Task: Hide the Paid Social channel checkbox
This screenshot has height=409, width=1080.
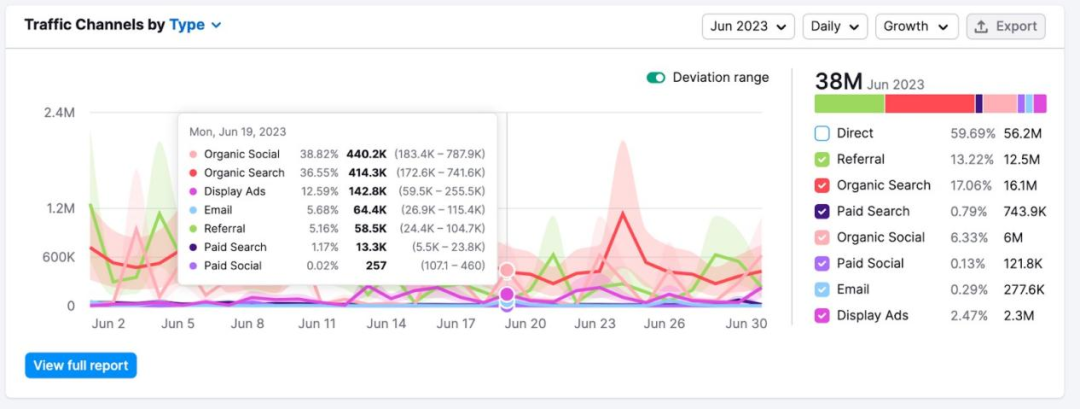Action: 822,263
